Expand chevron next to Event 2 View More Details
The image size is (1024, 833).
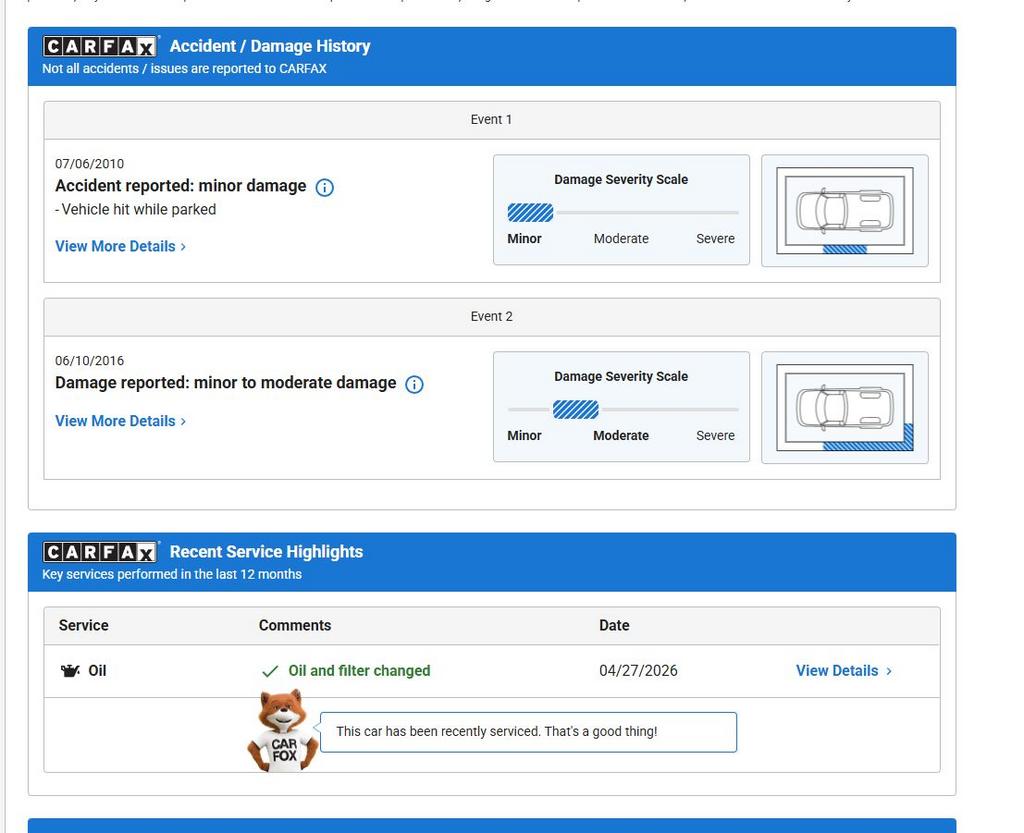[x=184, y=422]
